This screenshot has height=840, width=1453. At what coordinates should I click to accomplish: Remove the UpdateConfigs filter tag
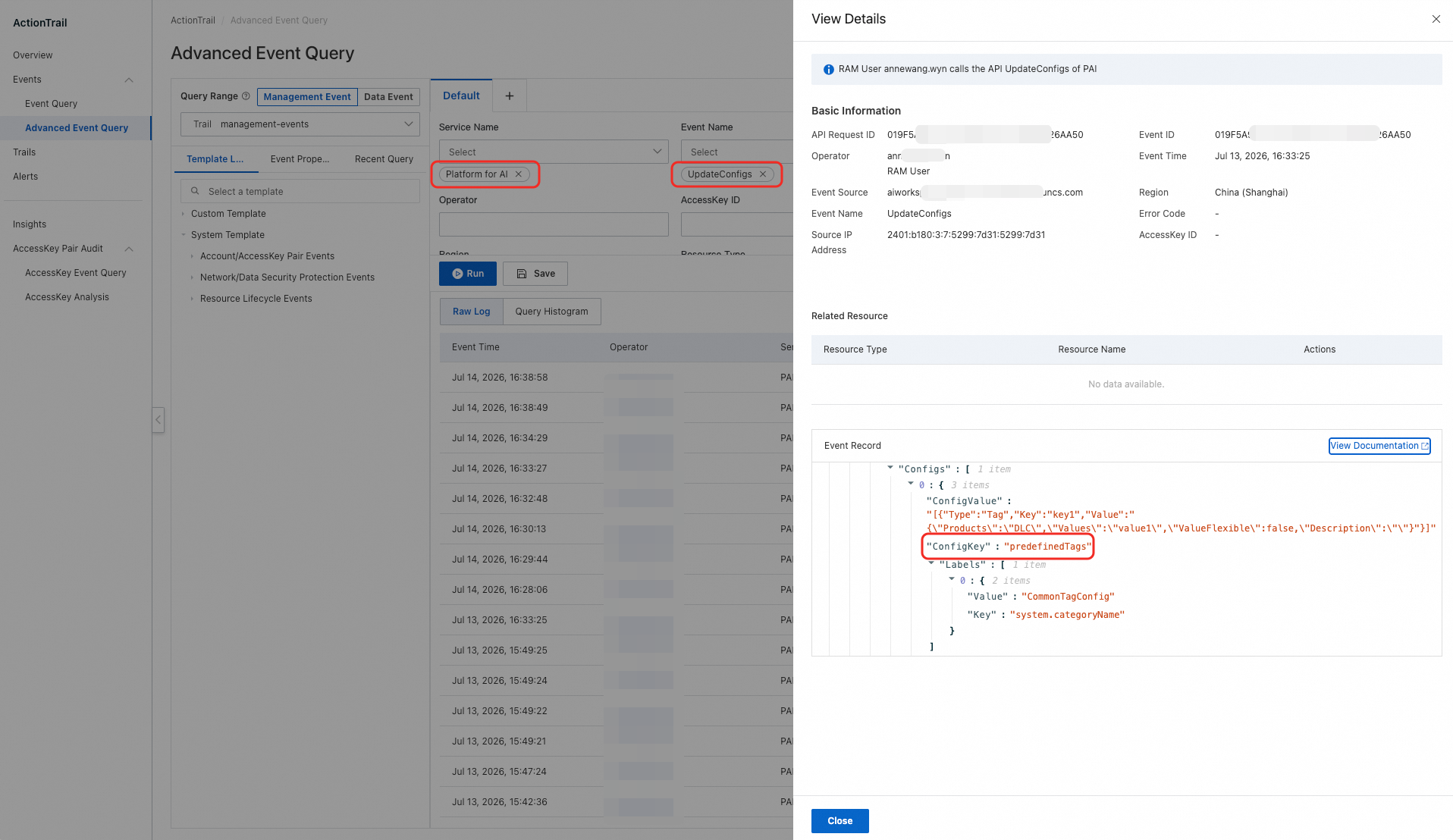coord(763,174)
